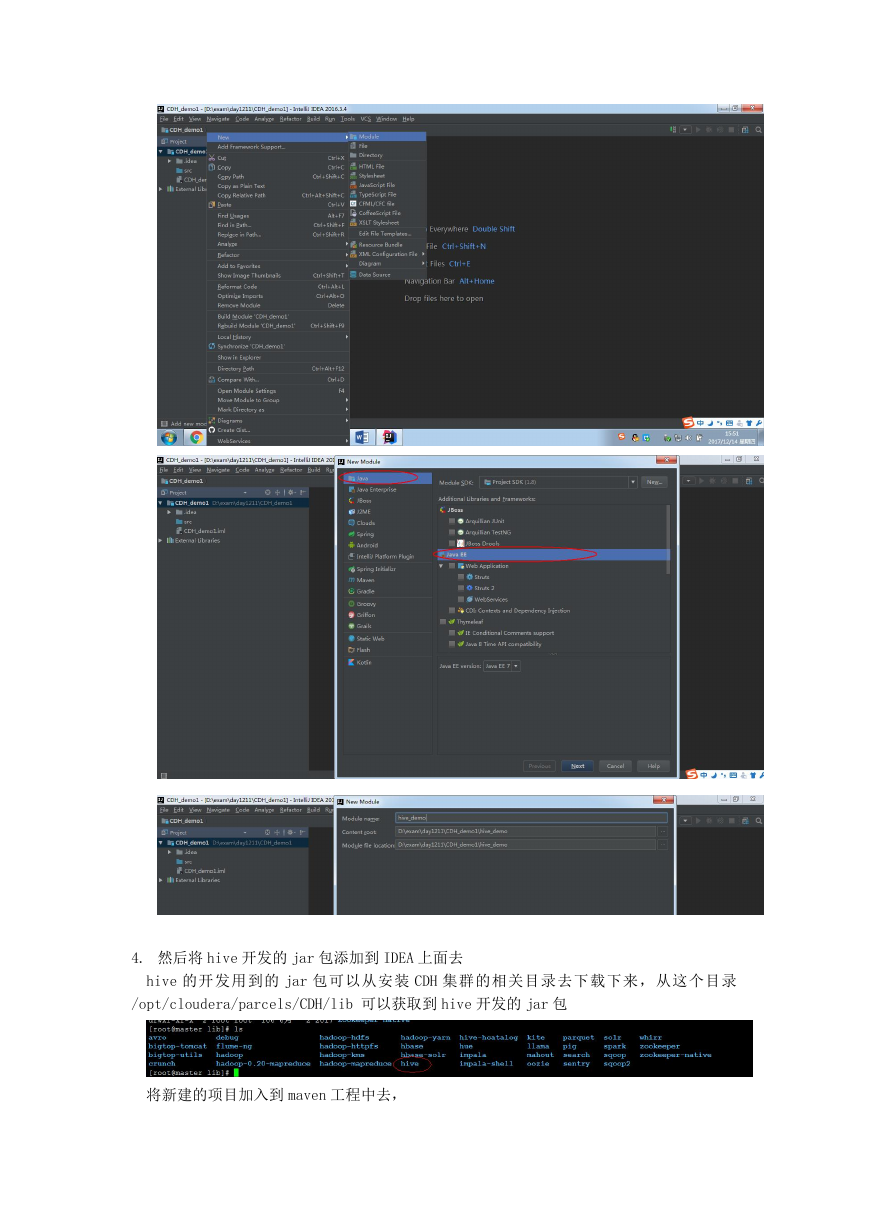Click the New... SDK button
Image resolution: width=869 pixels, height=1228 pixels.
tap(655, 482)
